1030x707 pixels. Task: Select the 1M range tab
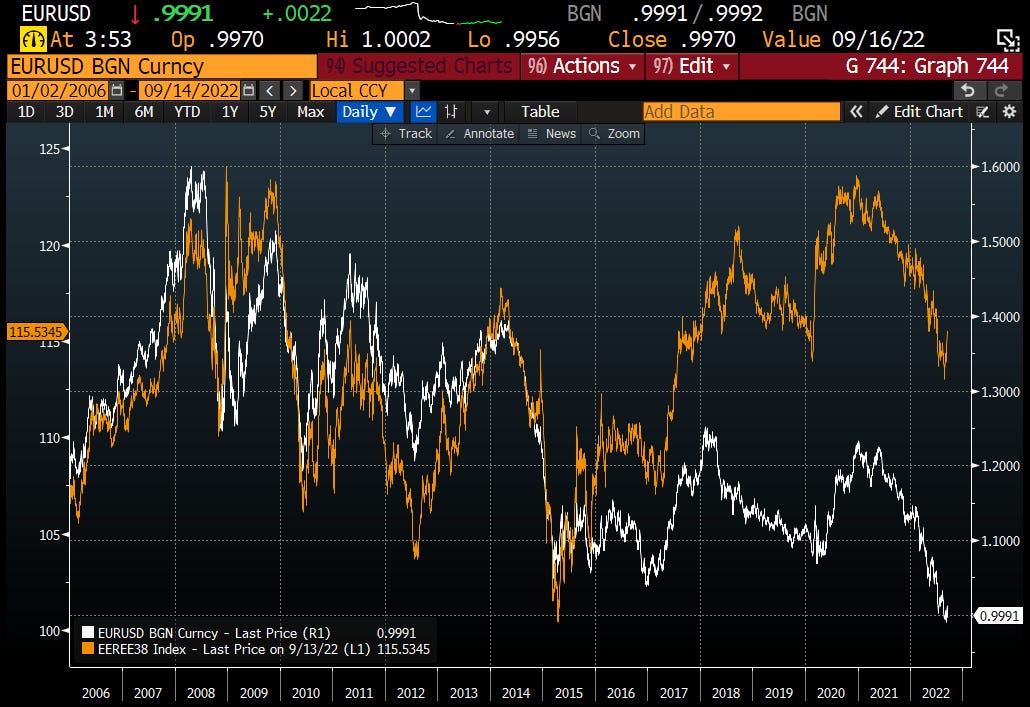[104, 112]
